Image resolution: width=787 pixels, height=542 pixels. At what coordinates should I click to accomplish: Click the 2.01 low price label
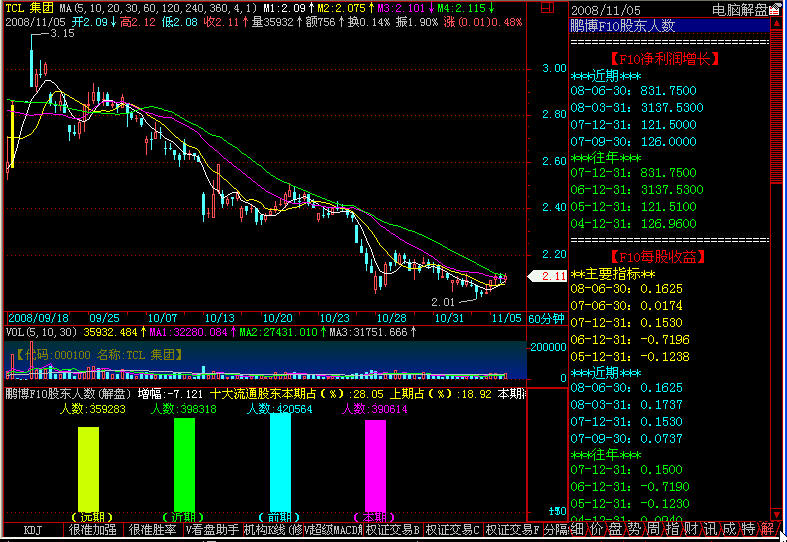coord(442,302)
